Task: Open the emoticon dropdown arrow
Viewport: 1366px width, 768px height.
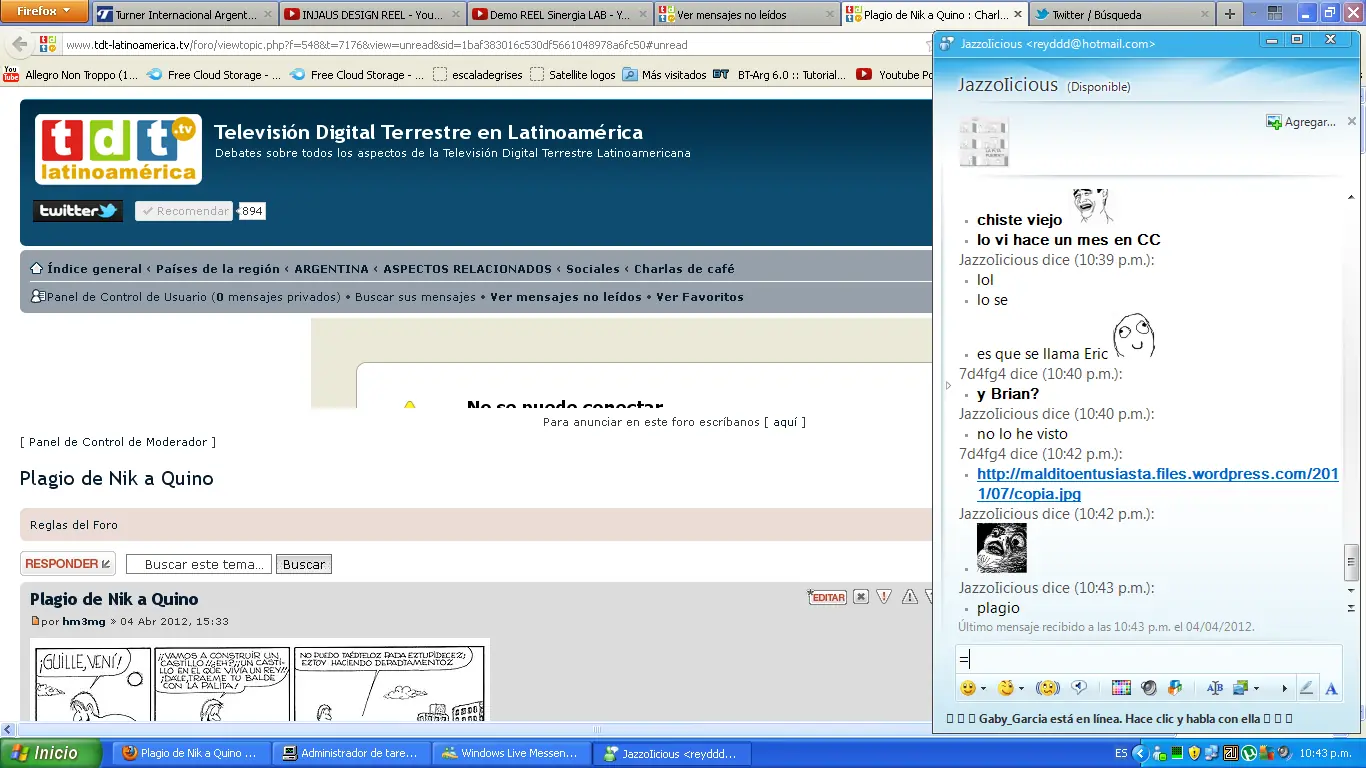Action: 983,689
